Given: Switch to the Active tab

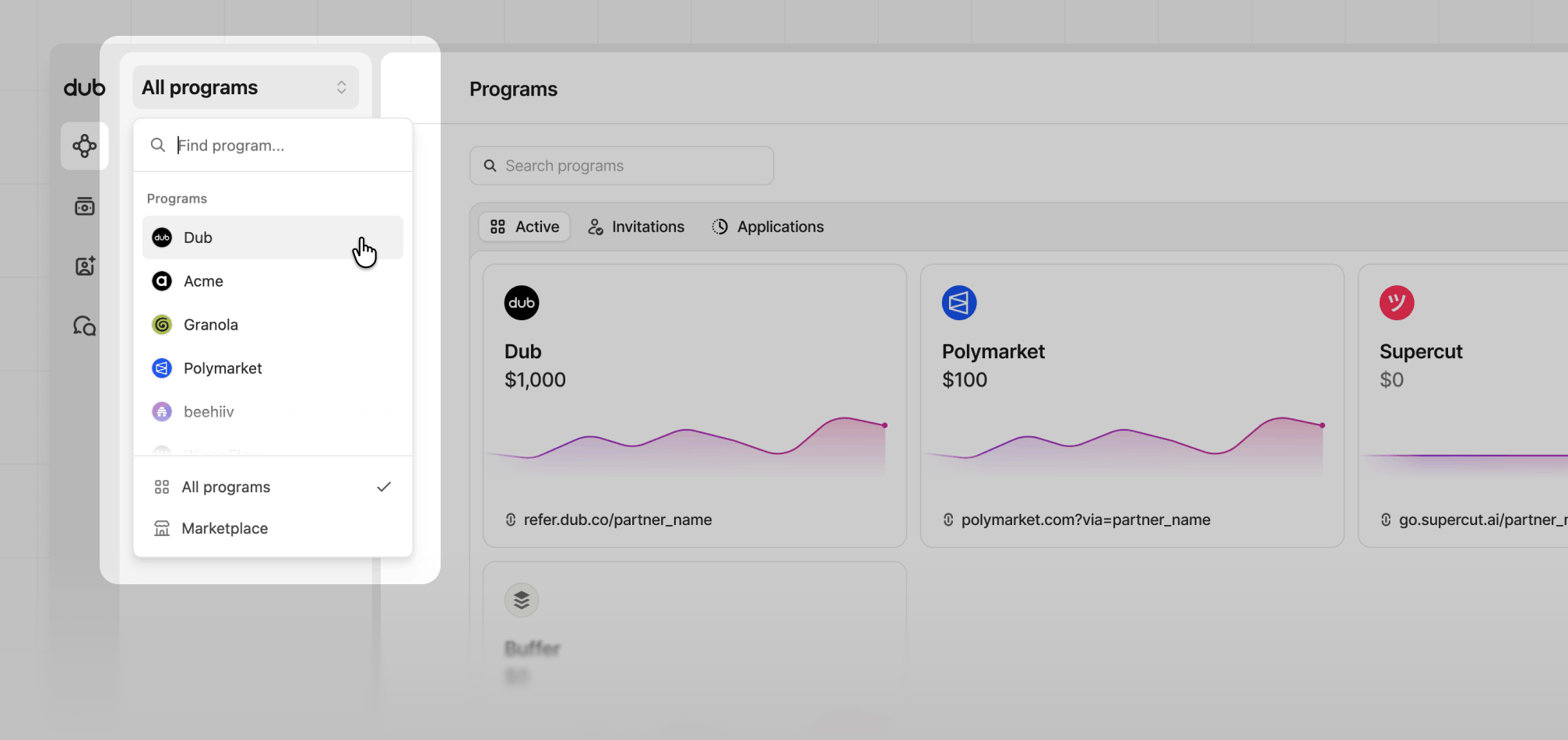Looking at the screenshot, I should (x=525, y=227).
